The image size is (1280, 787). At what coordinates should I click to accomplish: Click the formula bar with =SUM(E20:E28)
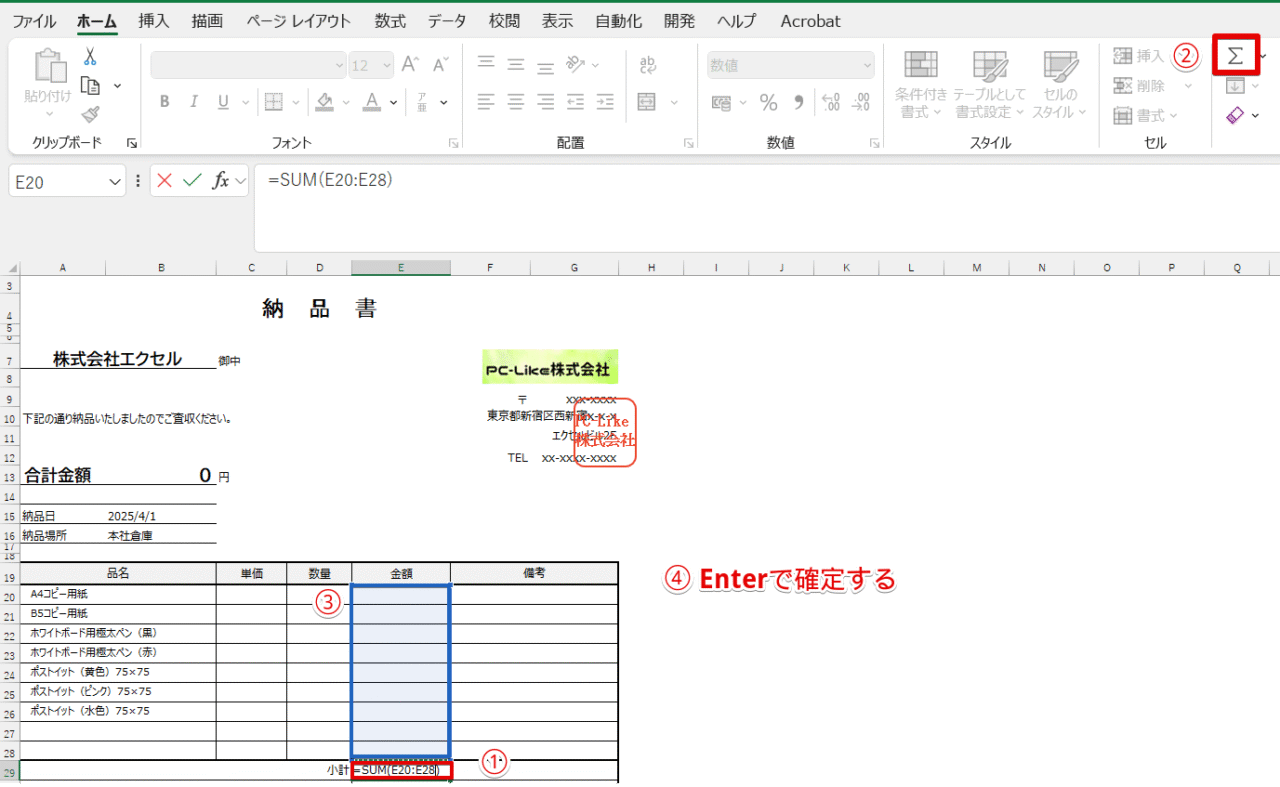(x=767, y=207)
